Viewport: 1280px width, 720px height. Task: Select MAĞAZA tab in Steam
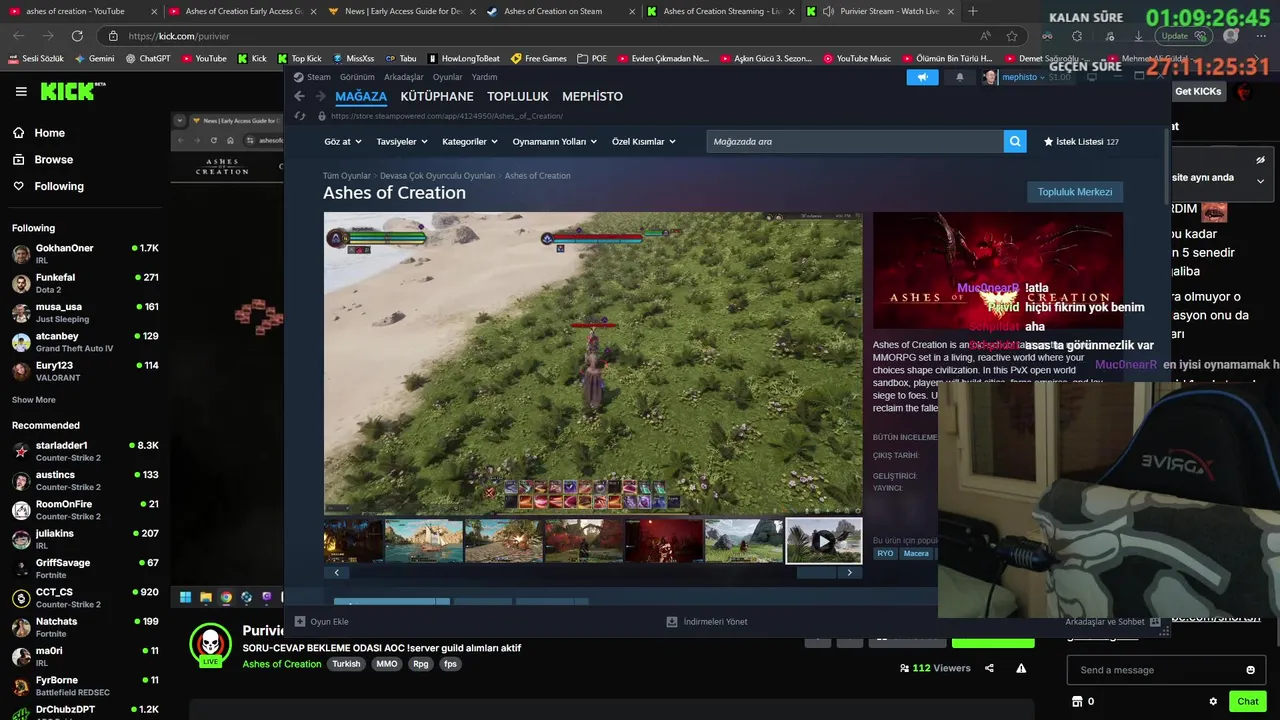coord(361,96)
